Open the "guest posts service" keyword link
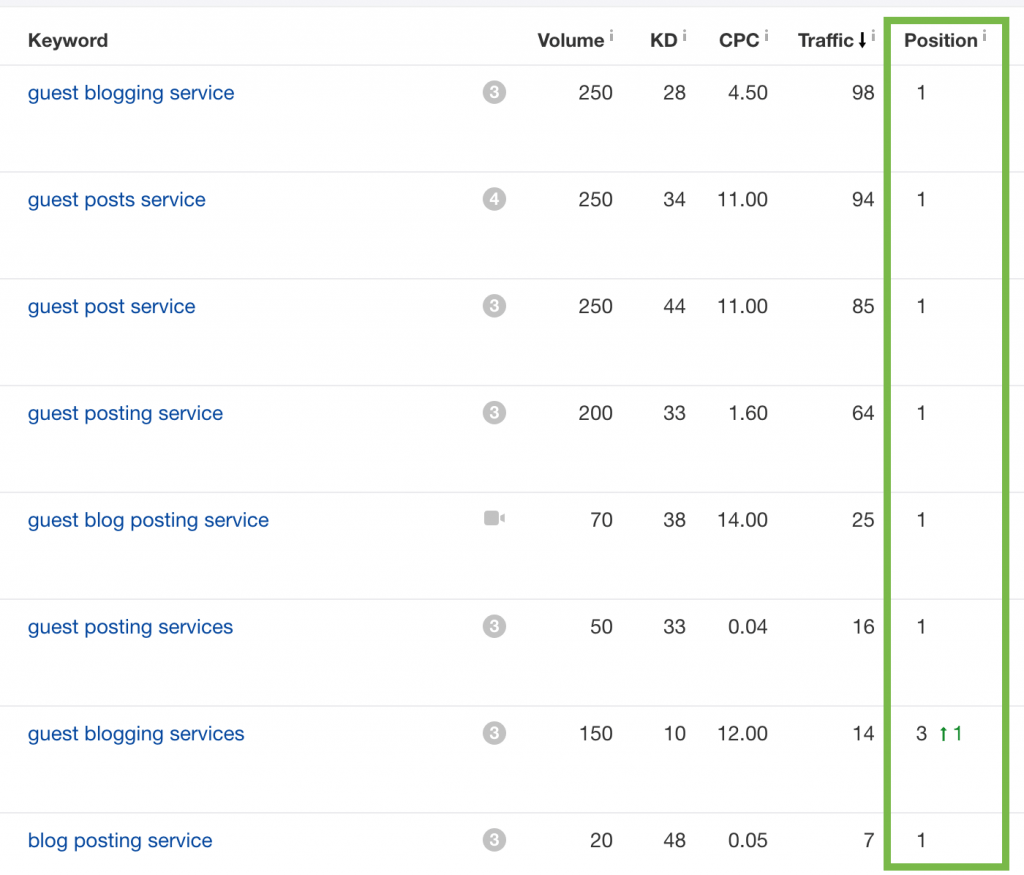 click(116, 200)
